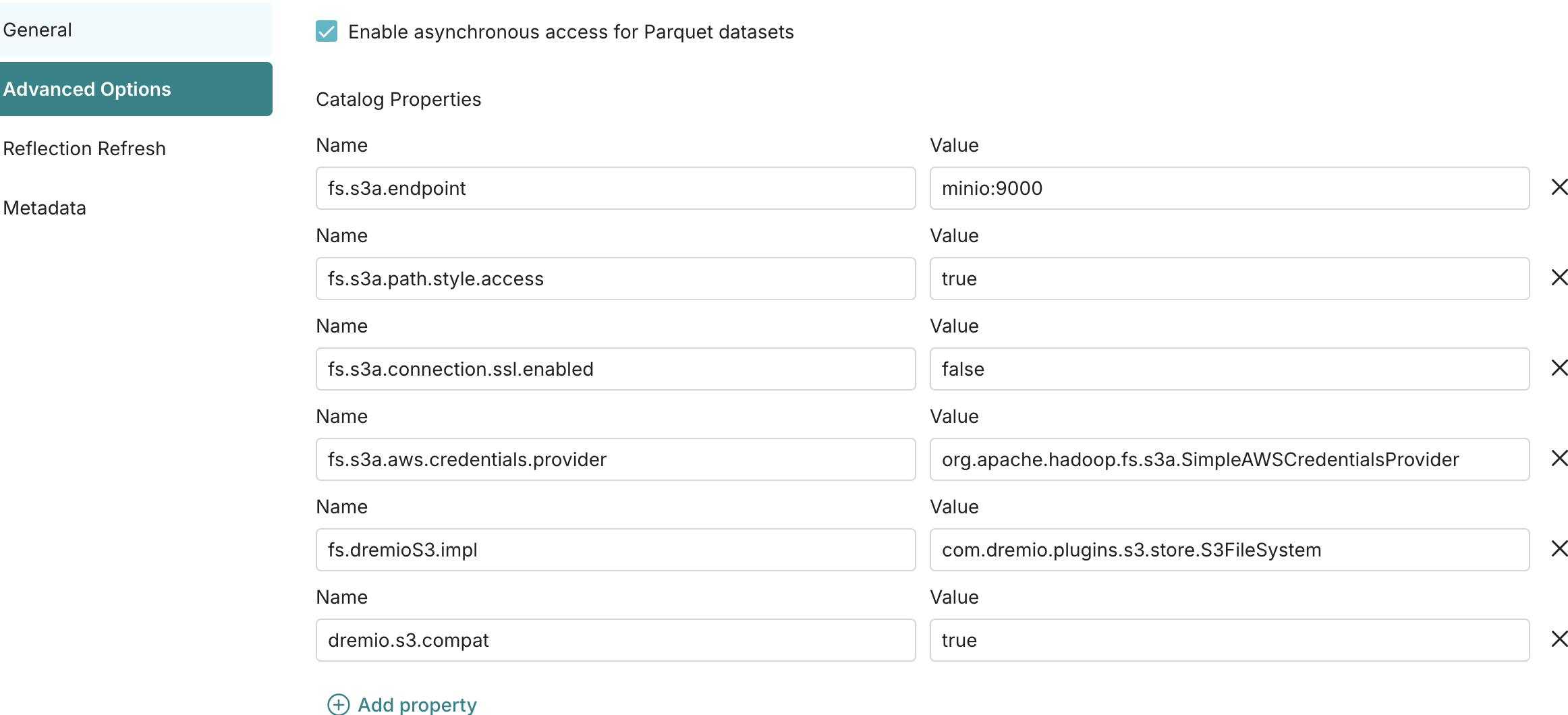Focus the dremio.s3.compat name field
Screen dimensions: 1568x715
point(615,641)
